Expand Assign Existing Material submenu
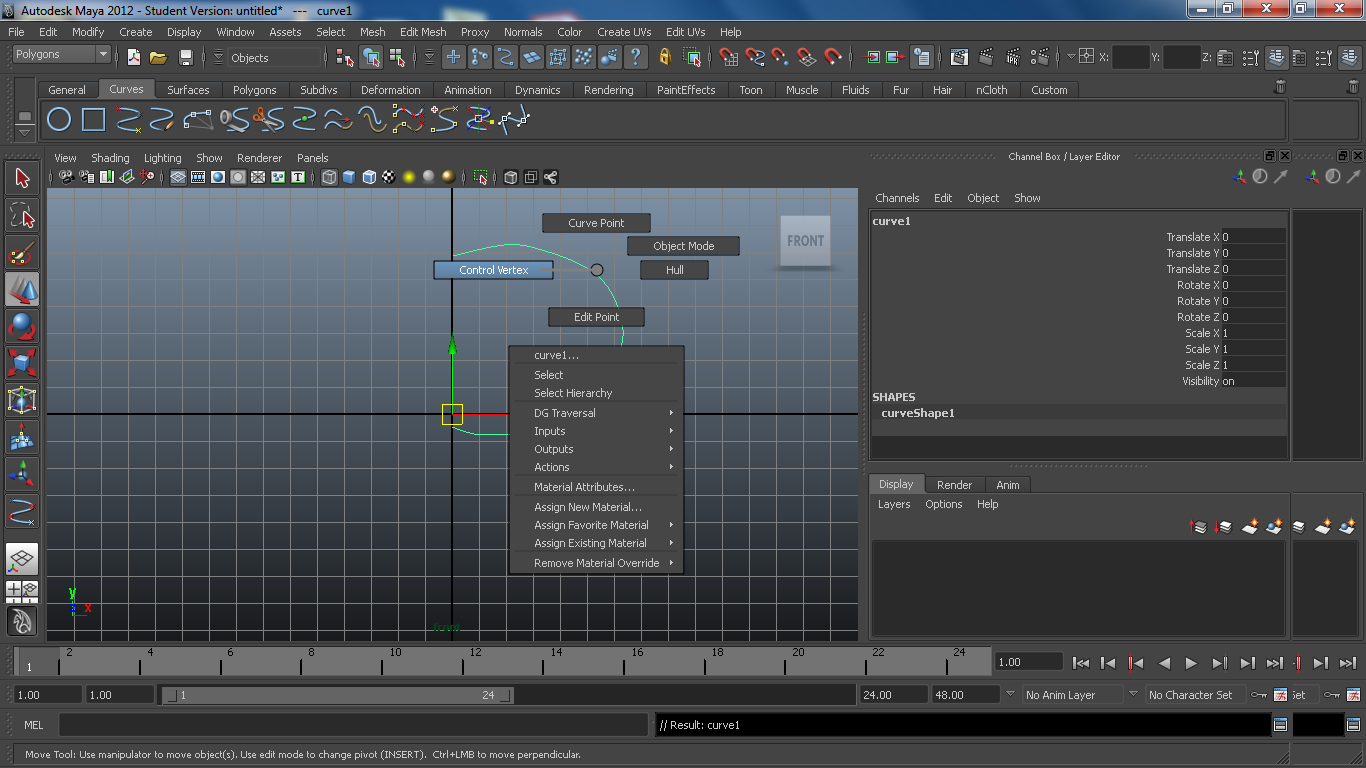This screenshot has height=768, width=1366. click(x=596, y=543)
